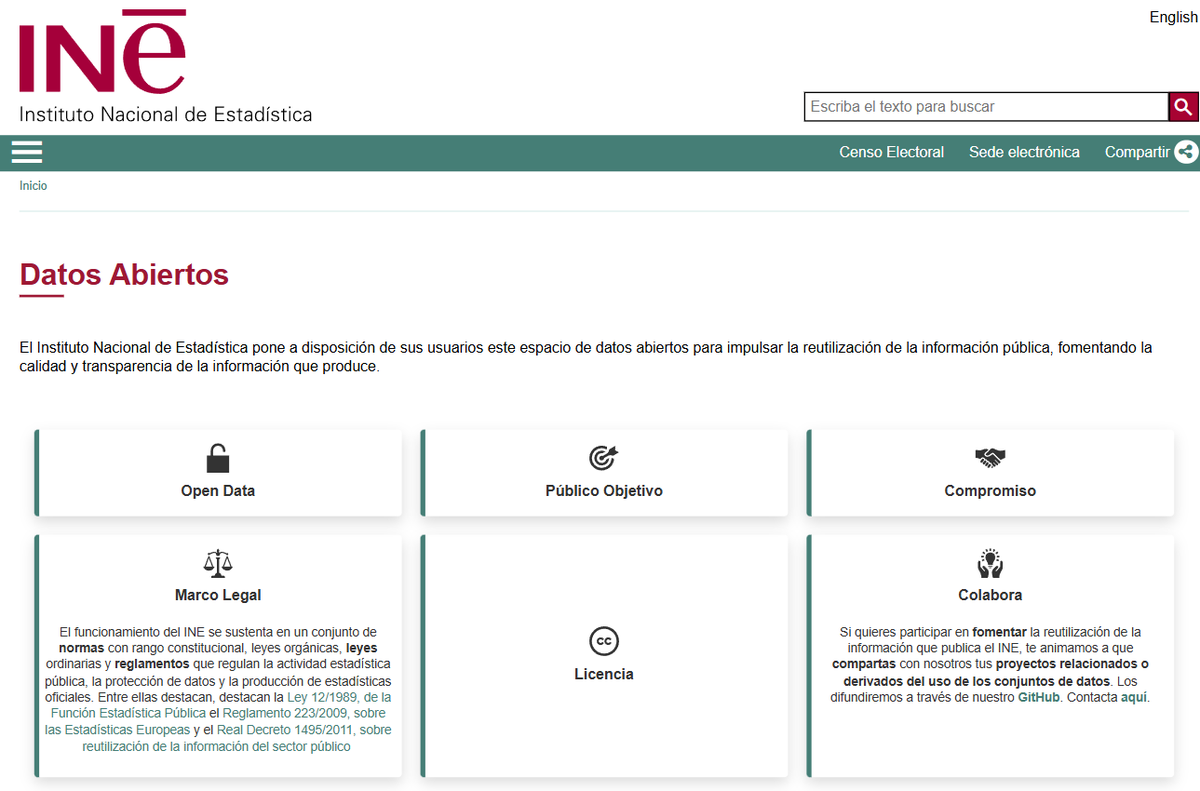This screenshot has width=1200, height=791.
Task: Open Reglamento 223/2009 link
Action: click(215, 722)
